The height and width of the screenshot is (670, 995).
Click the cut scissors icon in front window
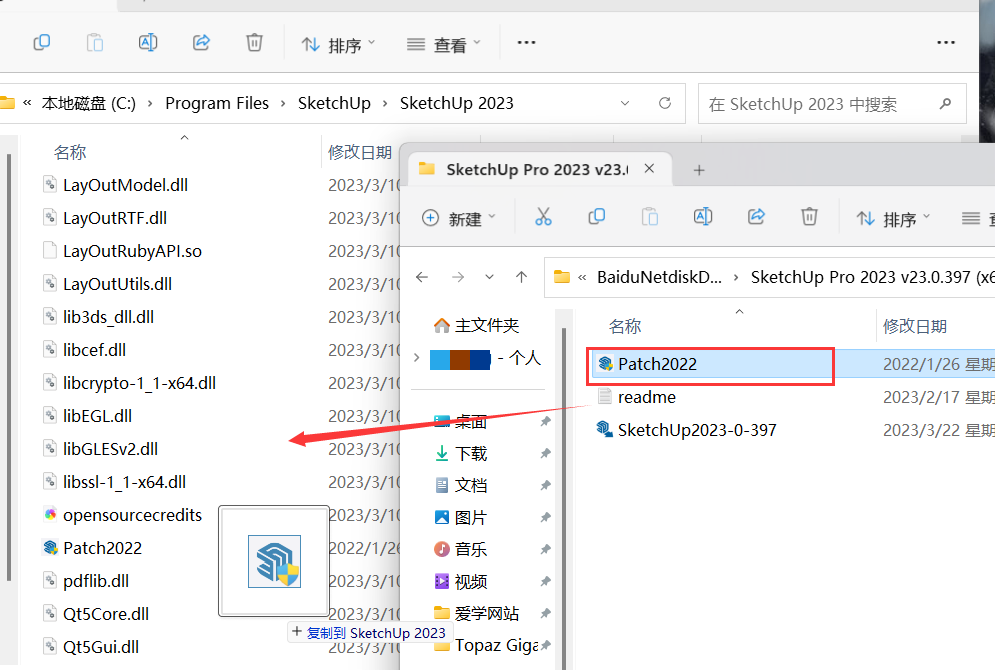543,217
